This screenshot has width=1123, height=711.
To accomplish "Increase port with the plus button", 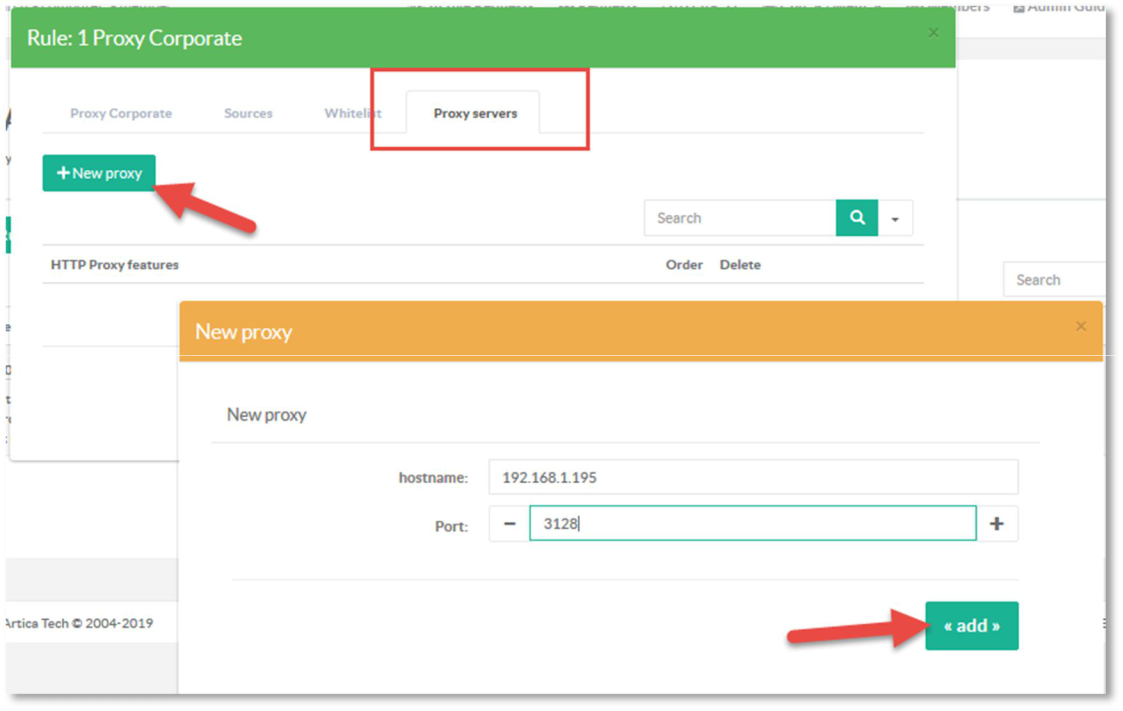I will tap(996, 524).
